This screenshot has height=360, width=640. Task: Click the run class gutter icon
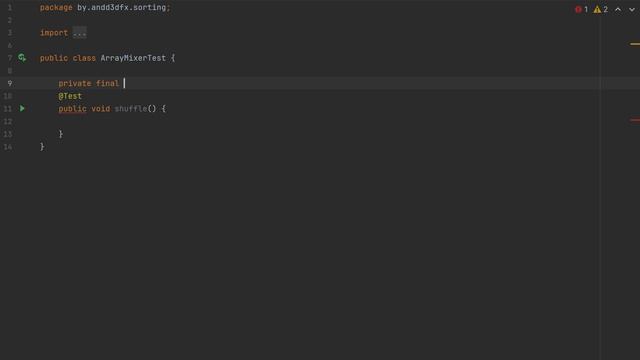[22, 58]
